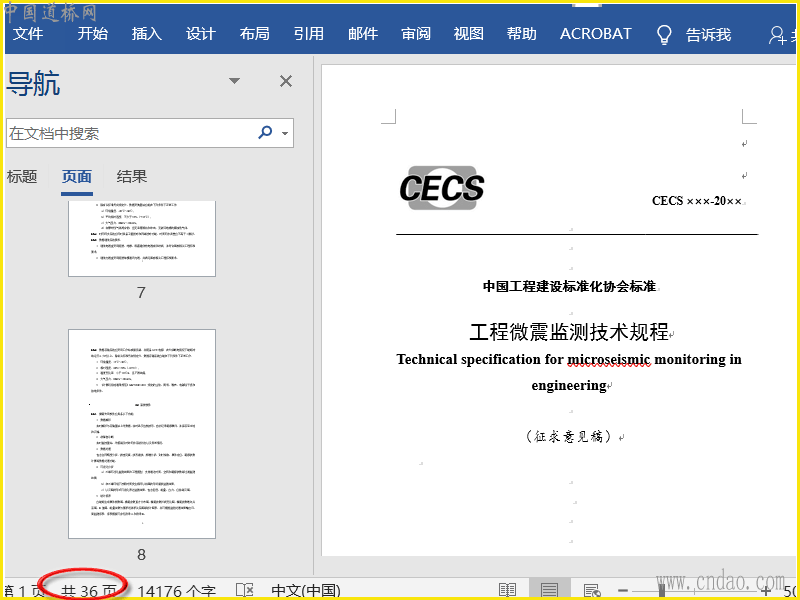Viewport: 800px width, 600px height.
Task: Click the CECS logo image in document
Action: (x=442, y=188)
